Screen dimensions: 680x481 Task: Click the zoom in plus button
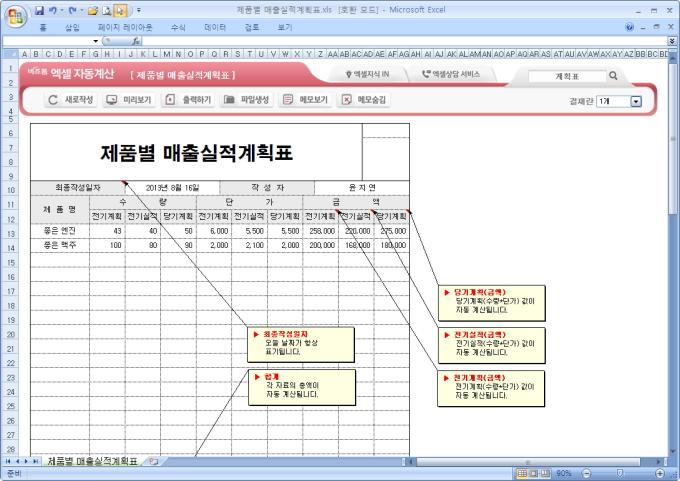[660, 473]
